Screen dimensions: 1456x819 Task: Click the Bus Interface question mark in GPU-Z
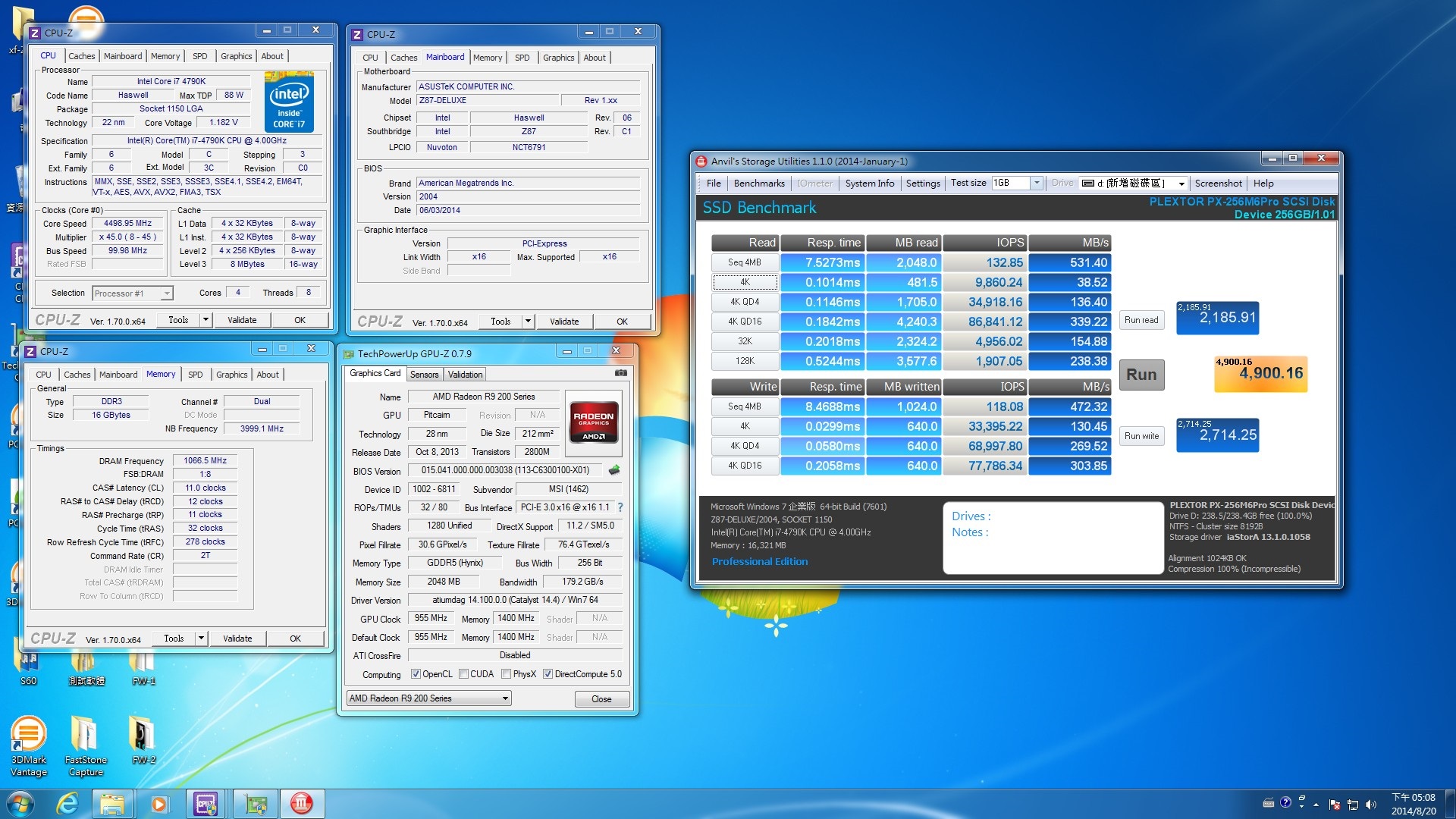pyautogui.click(x=620, y=507)
